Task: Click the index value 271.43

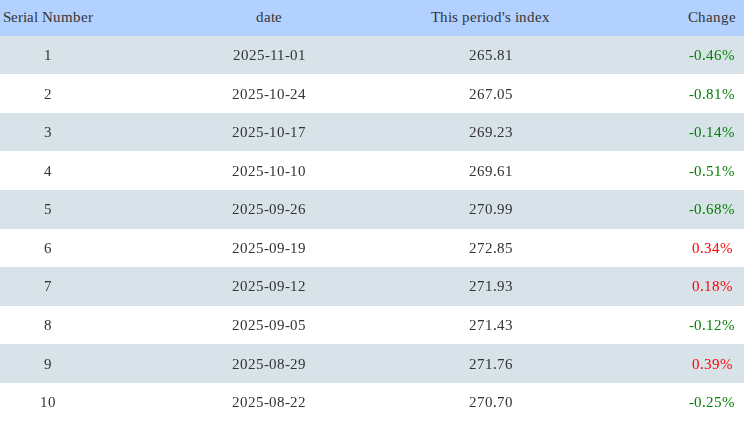Action: [x=490, y=325]
